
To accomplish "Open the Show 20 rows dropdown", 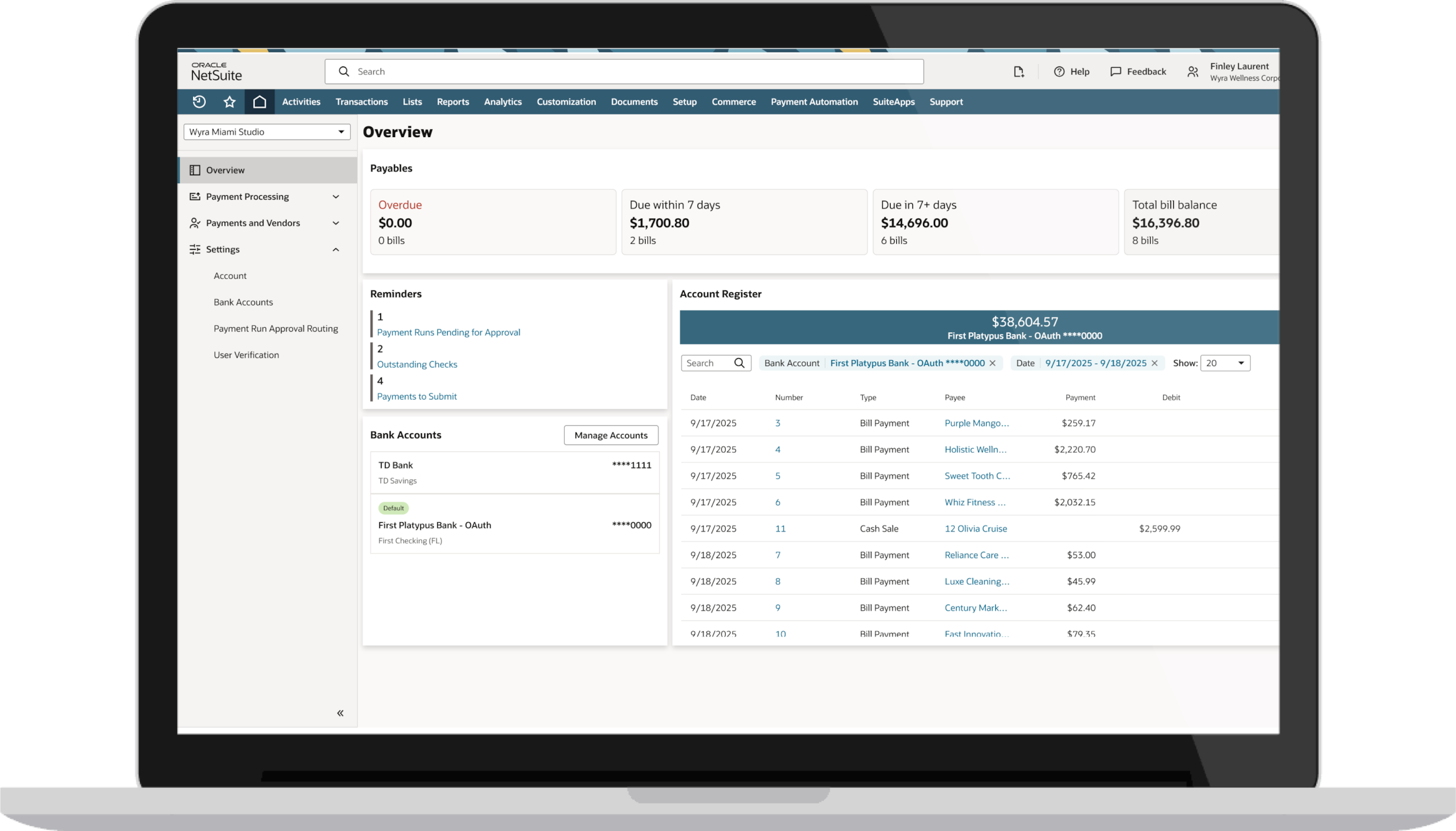I will (x=1225, y=363).
